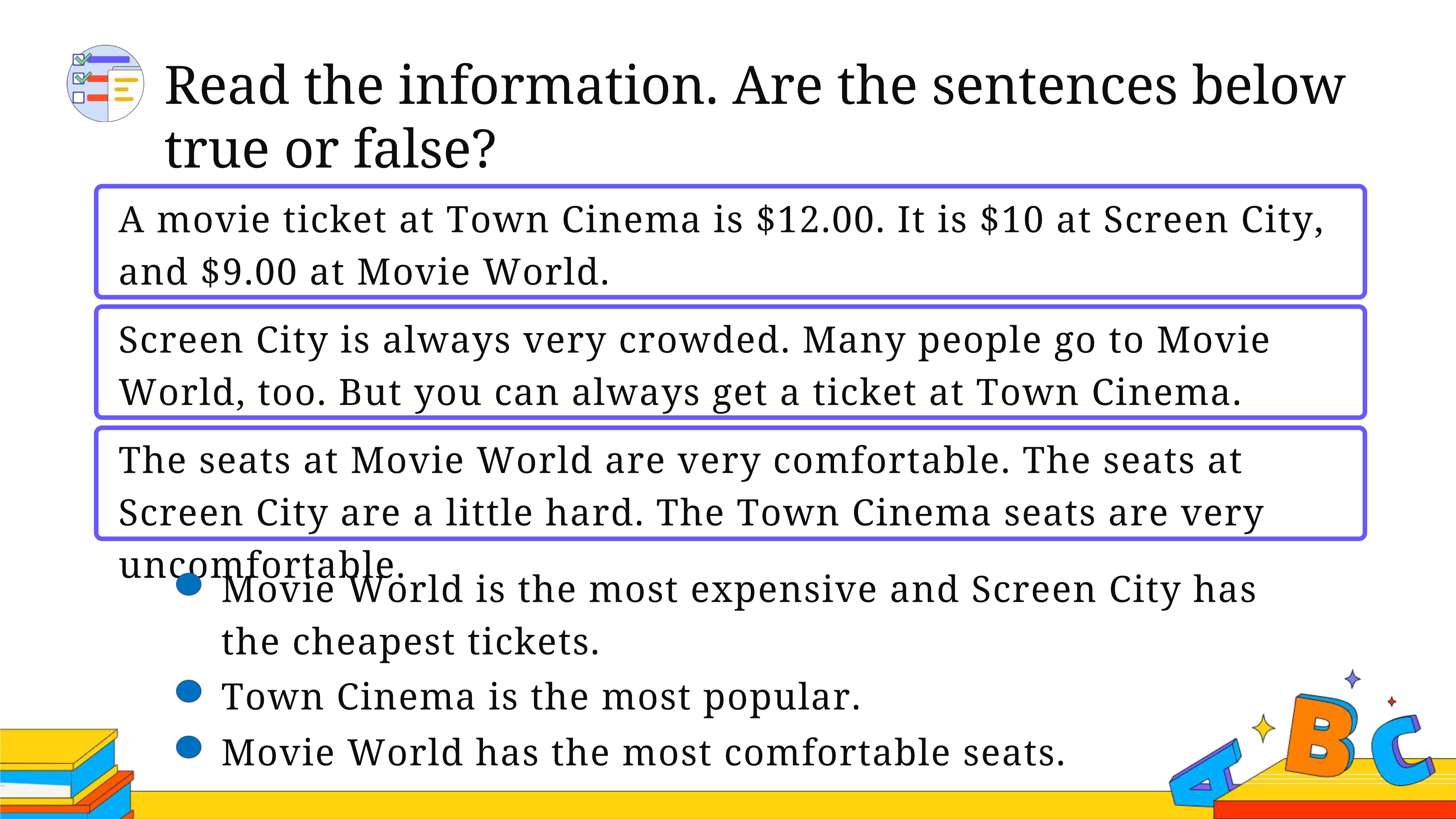Click the ticket prices information box
The image size is (1456, 819).
coord(730,242)
